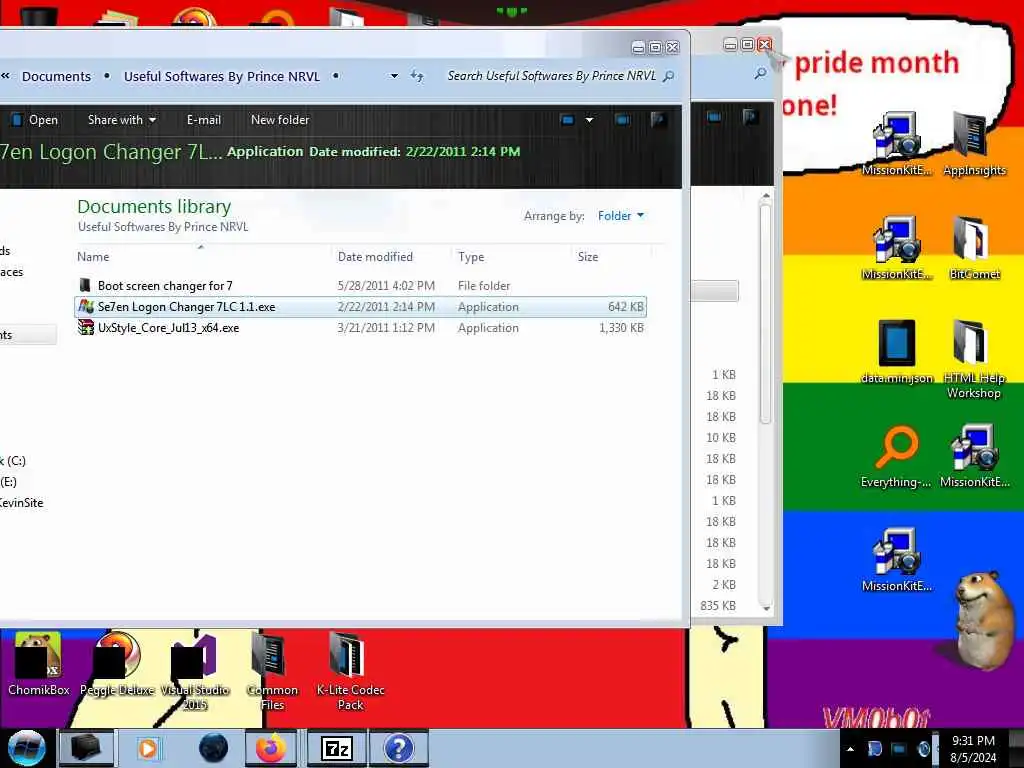Click Documents in the address breadcrumb
Viewport: 1024px width, 768px height.
[x=57, y=76]
